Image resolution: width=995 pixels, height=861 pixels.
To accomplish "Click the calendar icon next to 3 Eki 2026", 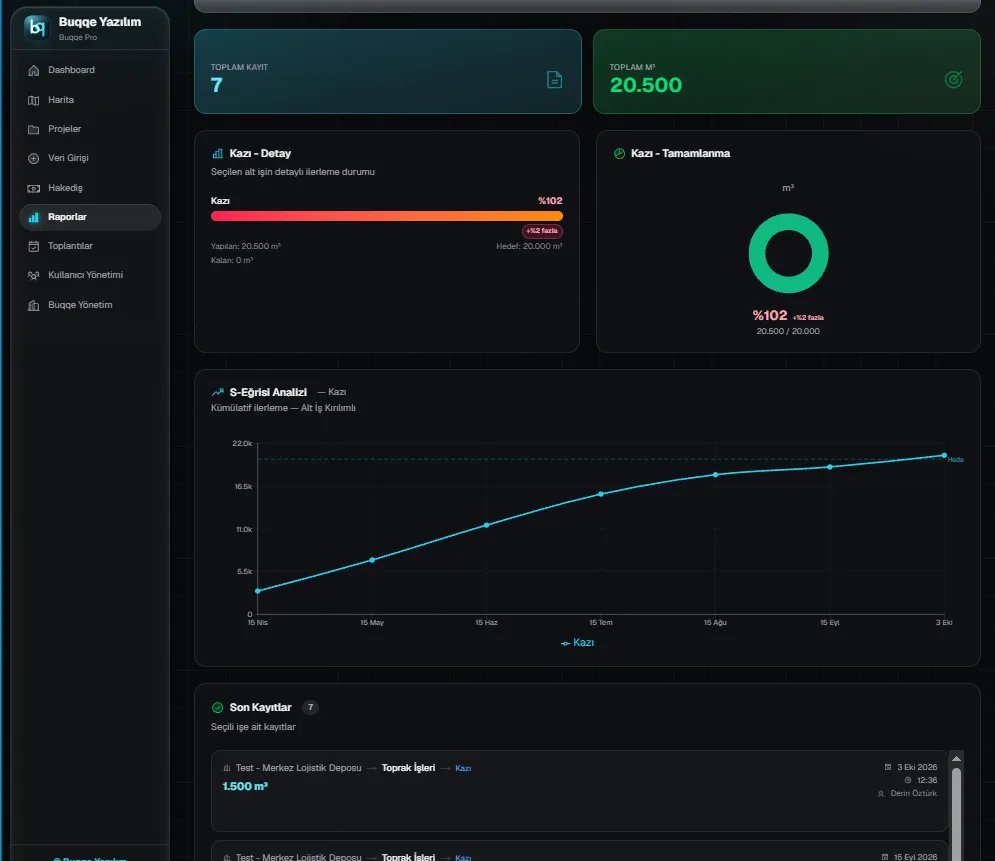I will (x=888, y=767).
